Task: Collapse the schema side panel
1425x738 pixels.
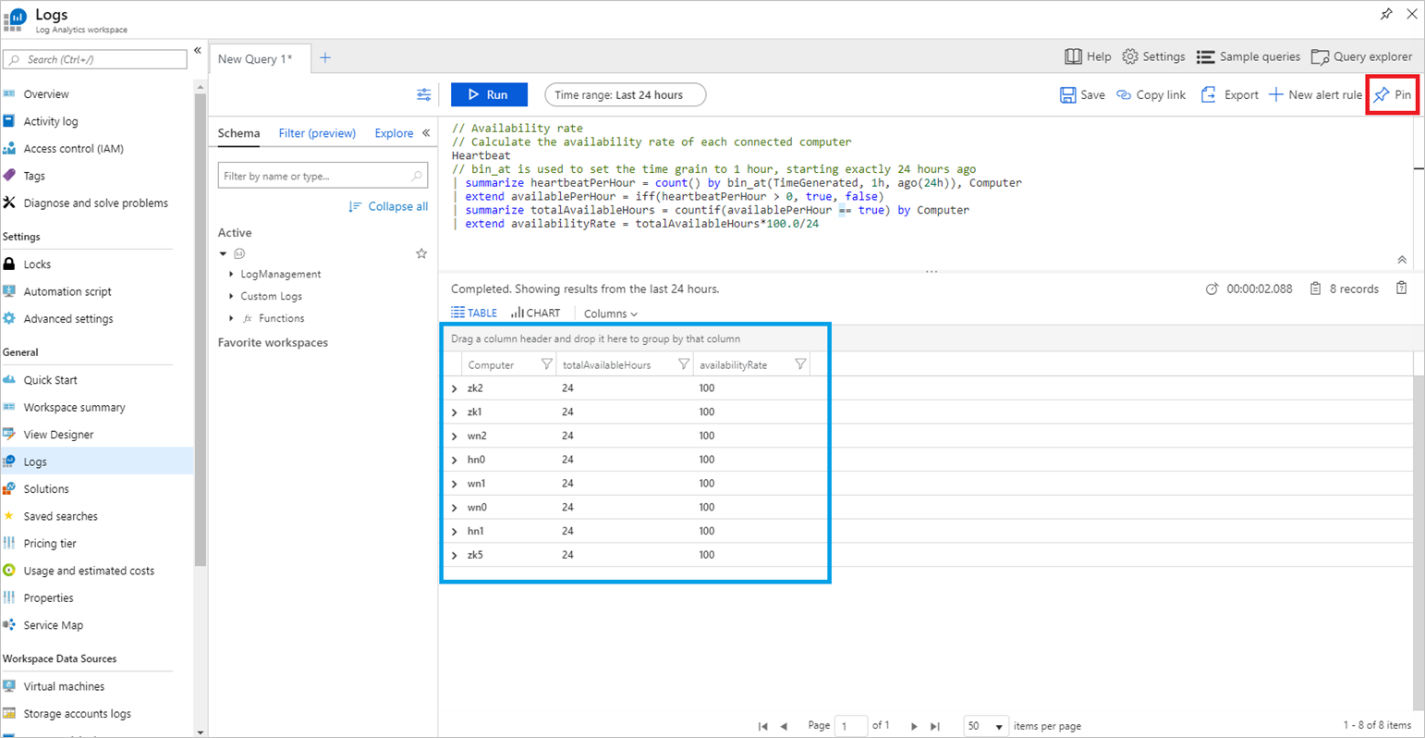Action: tap(426, 133)
